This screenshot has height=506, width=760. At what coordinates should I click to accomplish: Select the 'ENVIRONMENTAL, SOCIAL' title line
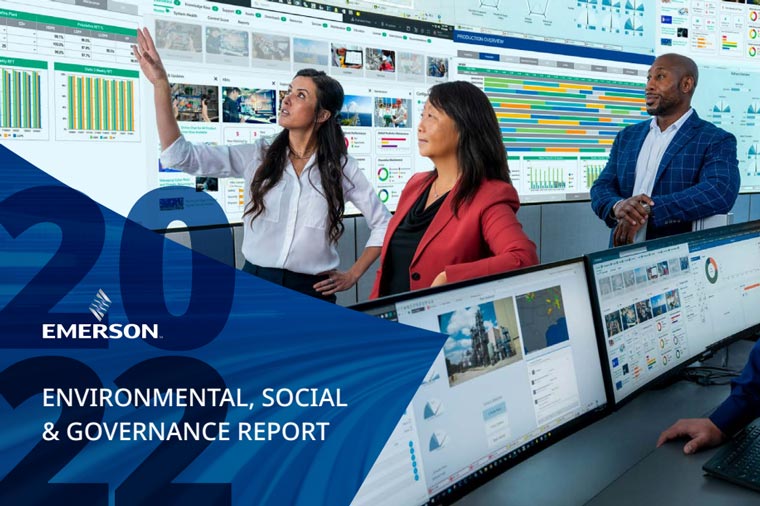[x=195, y=398]
